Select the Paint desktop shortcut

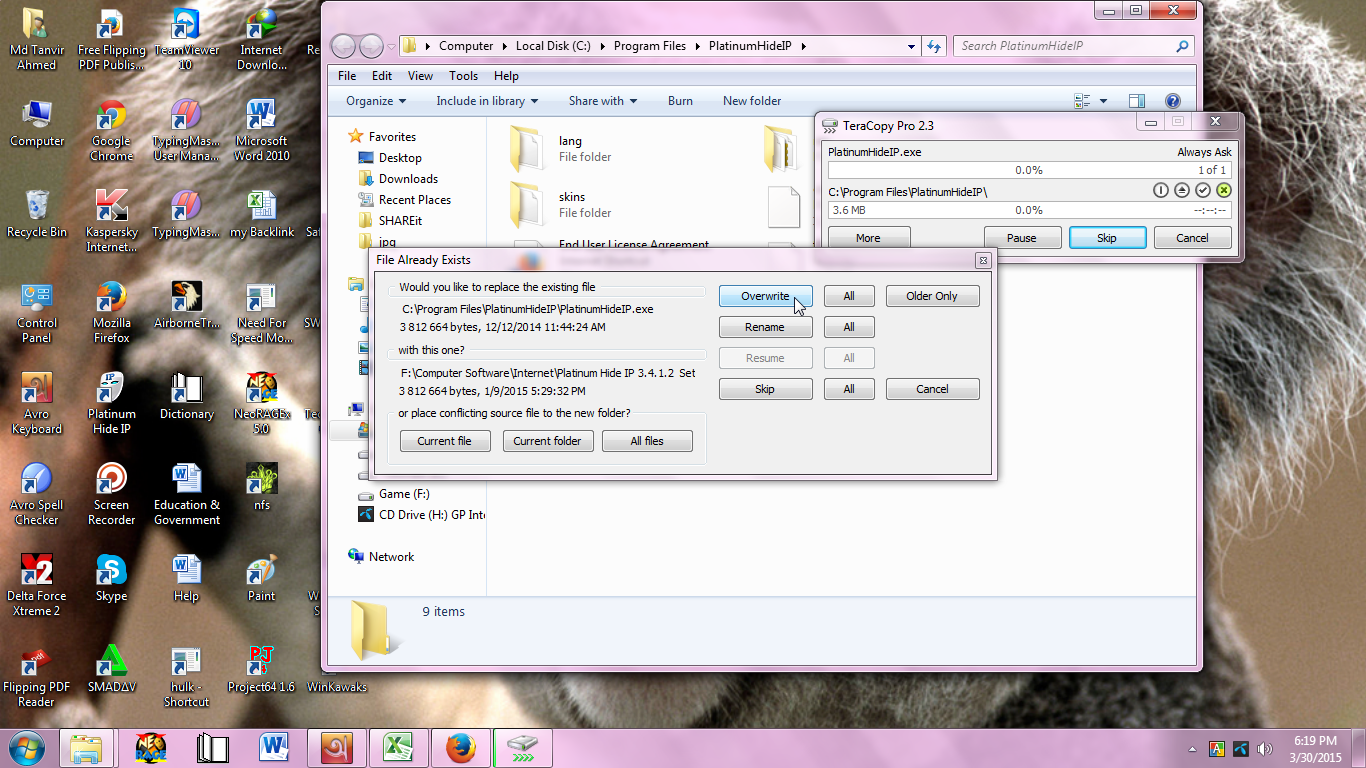tap(261, 578)
